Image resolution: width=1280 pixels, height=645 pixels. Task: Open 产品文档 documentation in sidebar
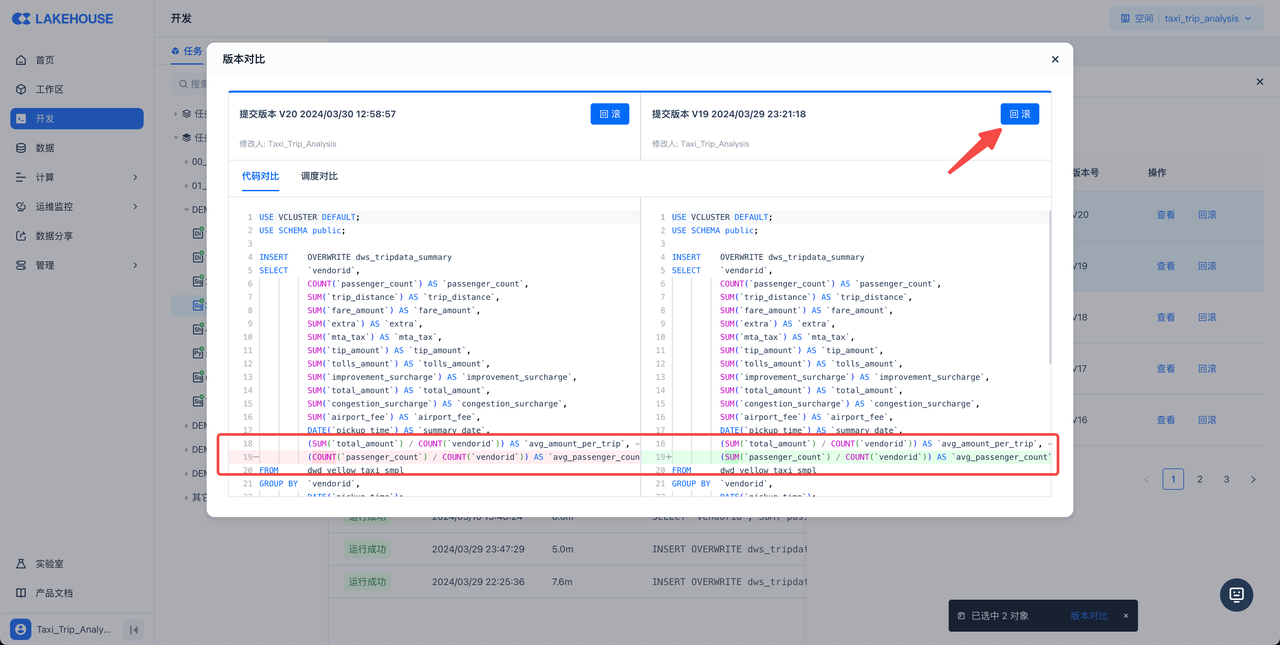(x=54, y=593)
